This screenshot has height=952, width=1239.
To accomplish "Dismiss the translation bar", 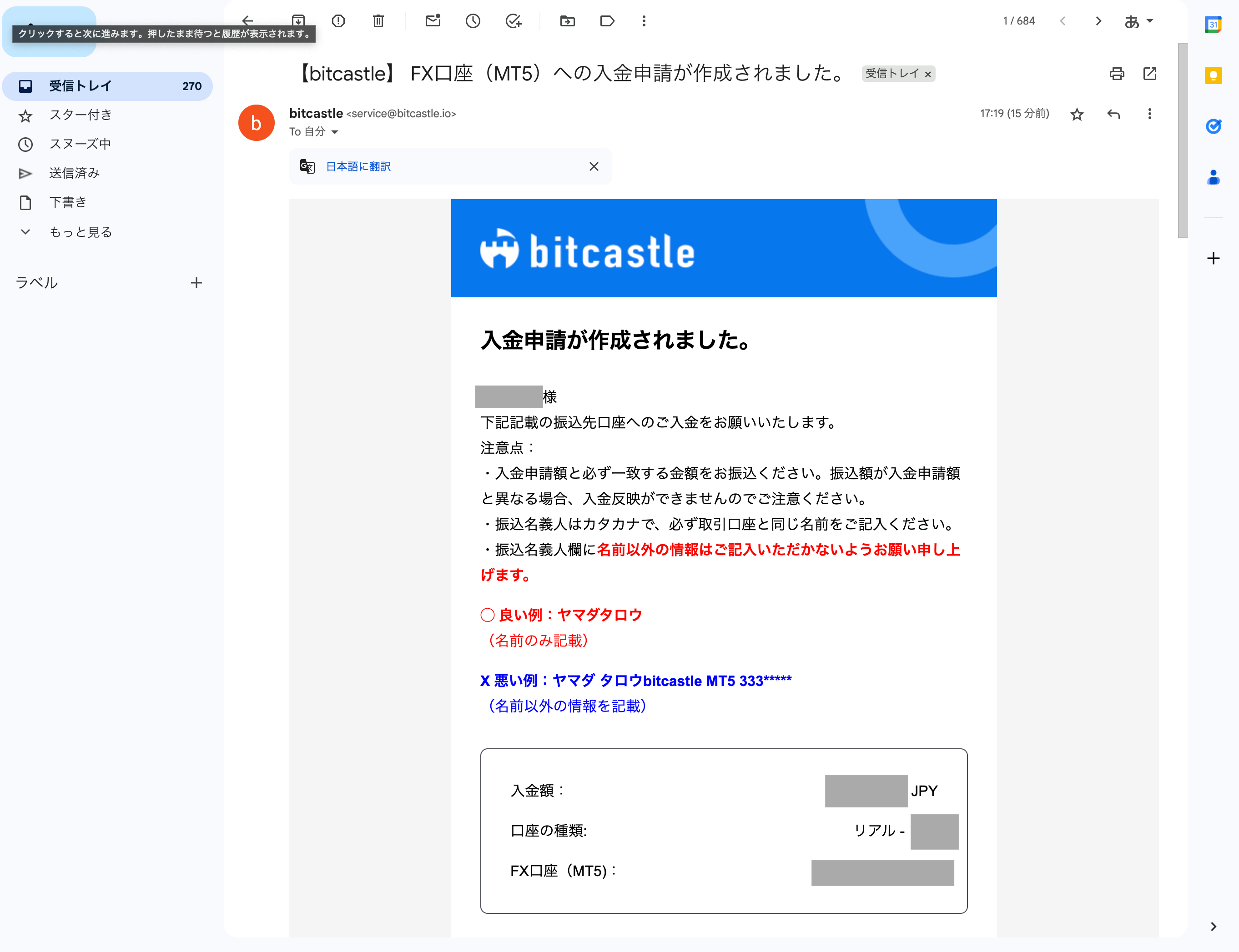I will click(594, 166).
